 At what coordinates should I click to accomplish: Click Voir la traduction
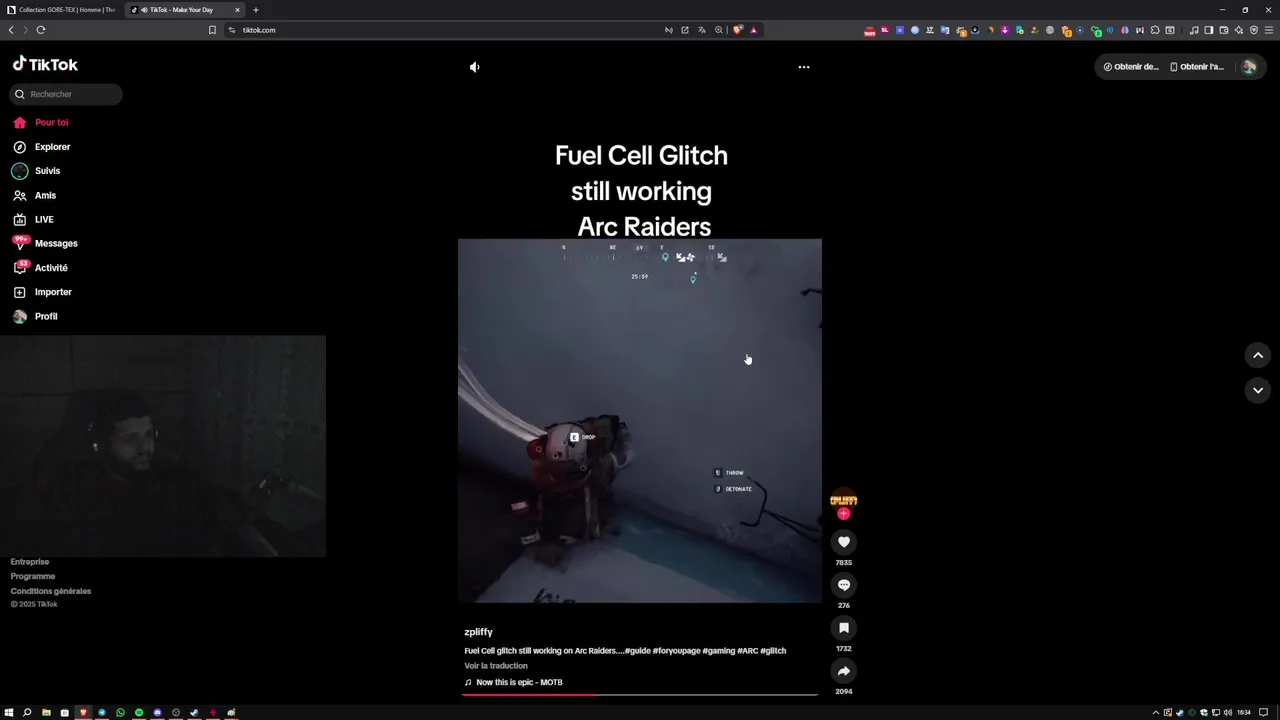(x=496, y=666)
